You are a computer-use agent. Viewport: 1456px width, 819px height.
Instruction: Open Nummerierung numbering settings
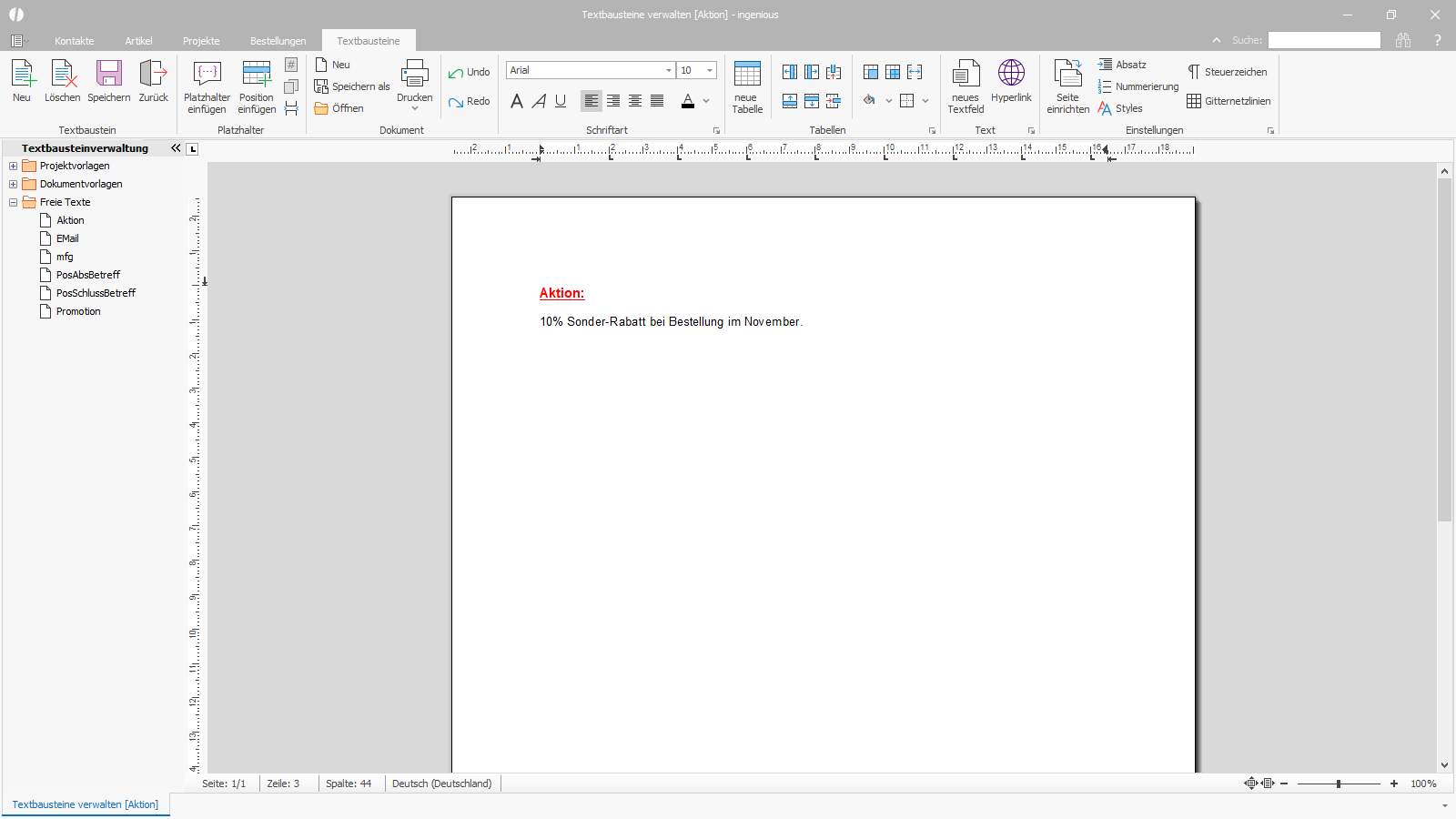(x=1138, y=86)
